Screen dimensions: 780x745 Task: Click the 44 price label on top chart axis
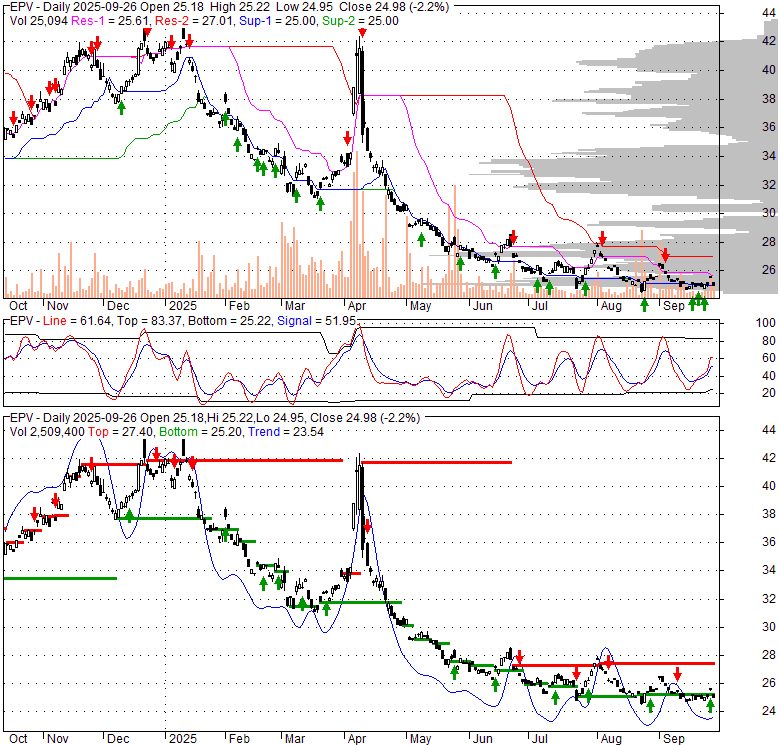(x=769, y=13)
